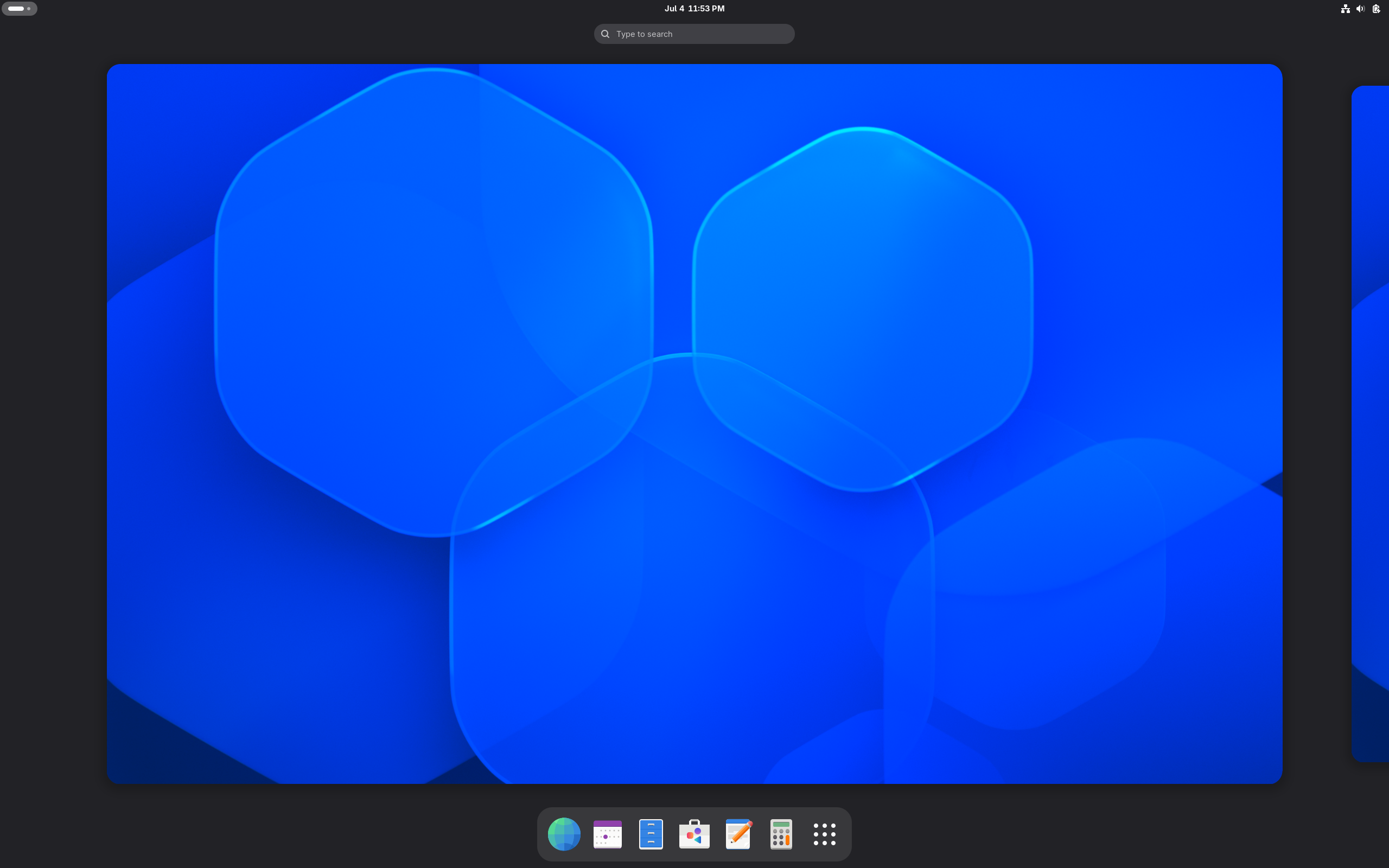Click the Activities workspace indicator pill
Image resolution: width=1389 pixels, height=868 pixels.
click(x=20, y=9)
